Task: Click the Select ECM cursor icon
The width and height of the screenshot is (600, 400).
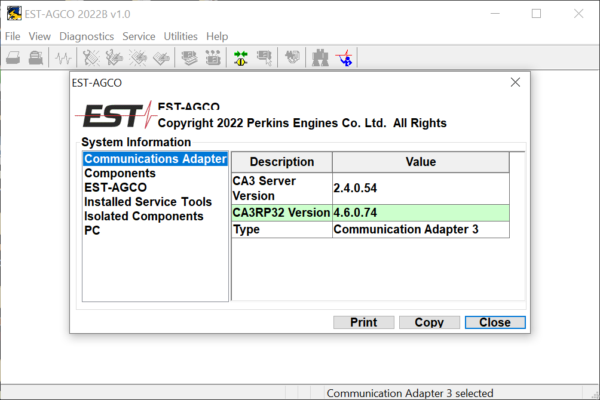Action: pyautogui.click(x=264, y=58)
